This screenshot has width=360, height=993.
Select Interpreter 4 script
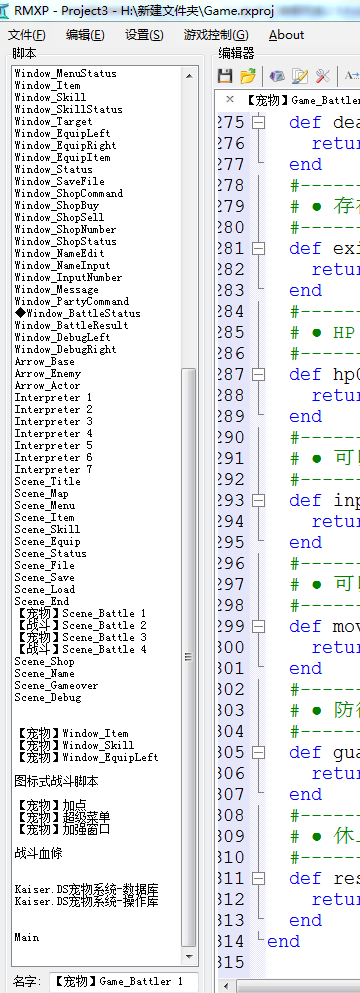[53, 434]
